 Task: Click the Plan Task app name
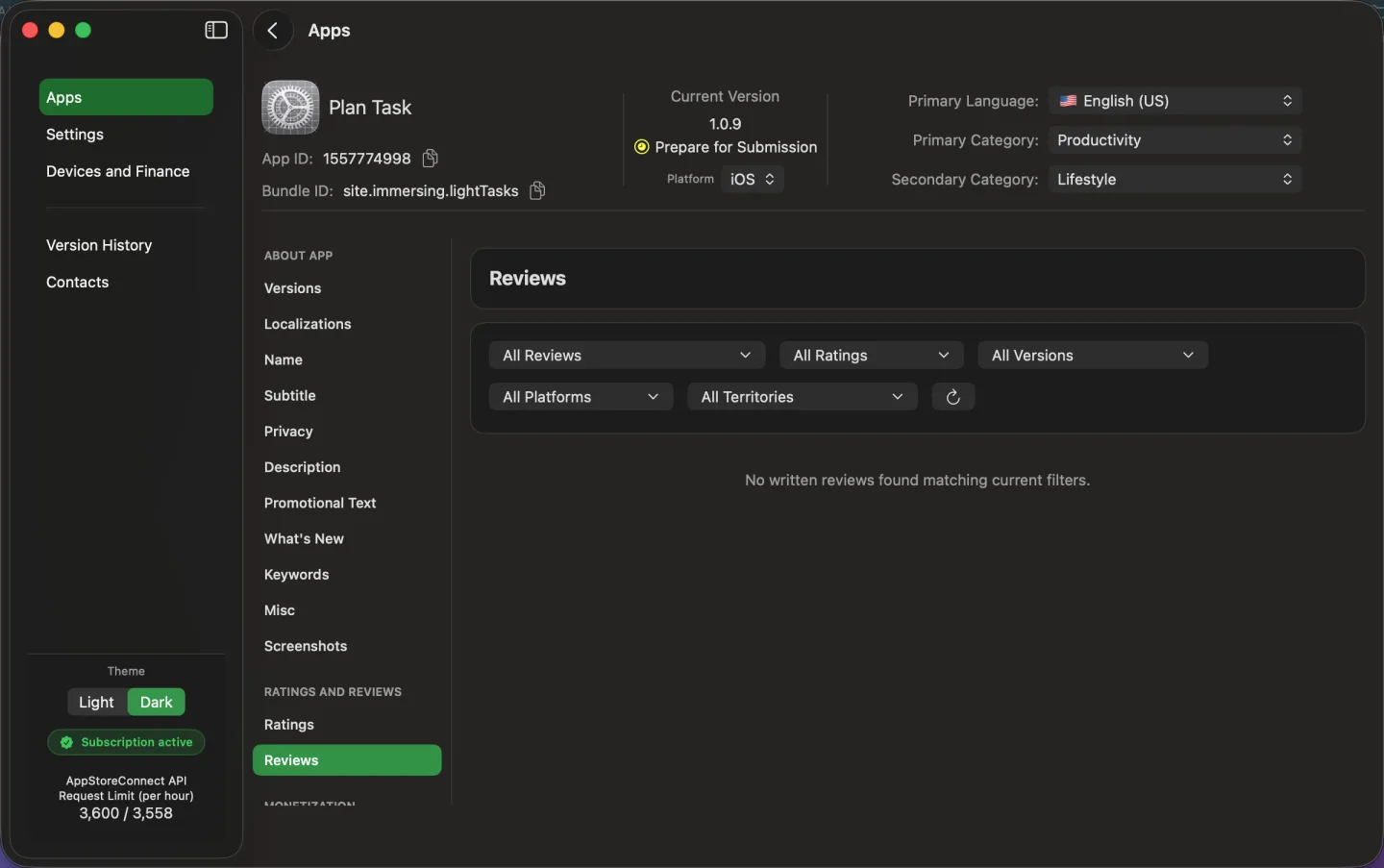click(370, 108)
